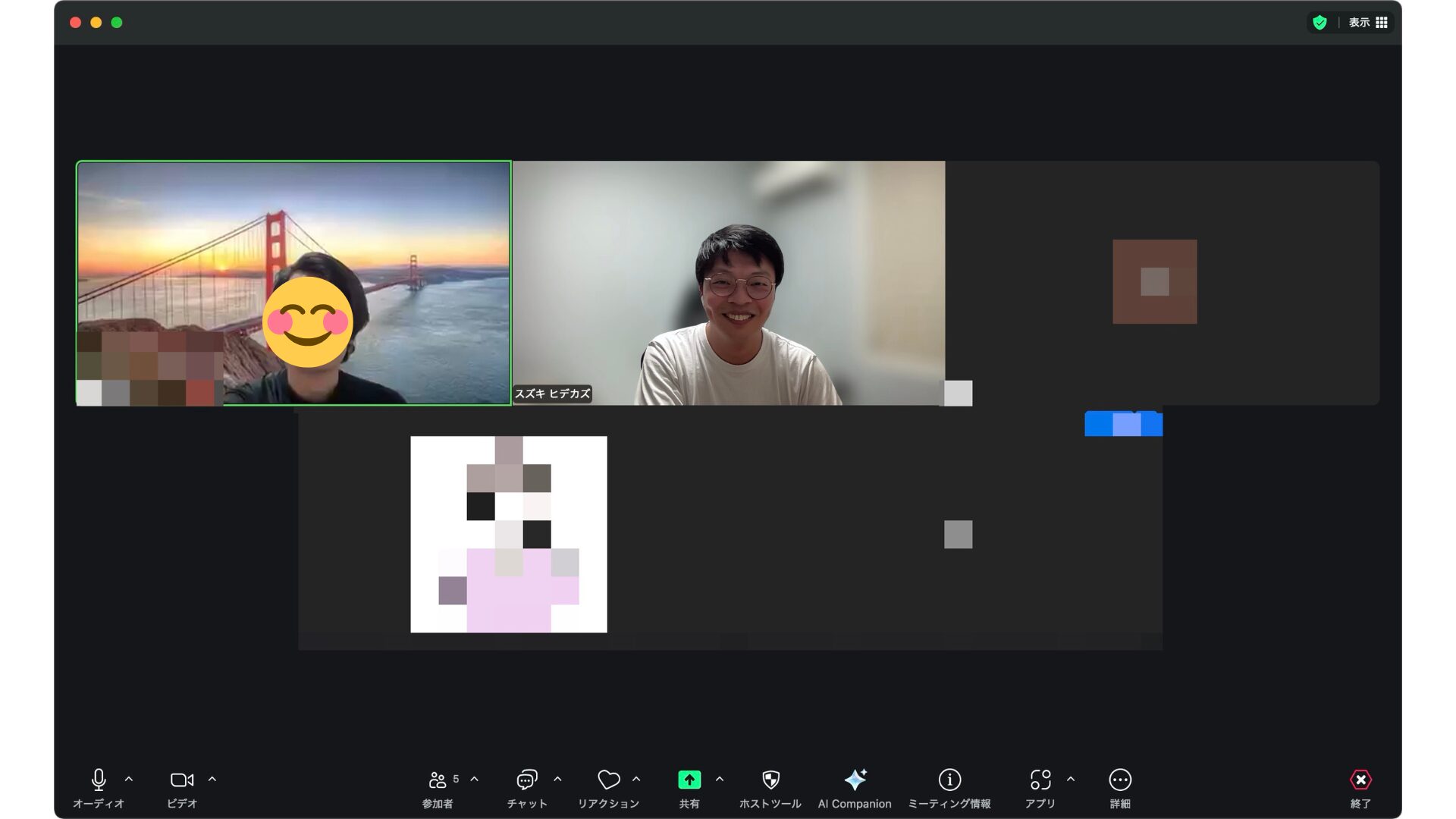Expand audio options chevron

129,779
